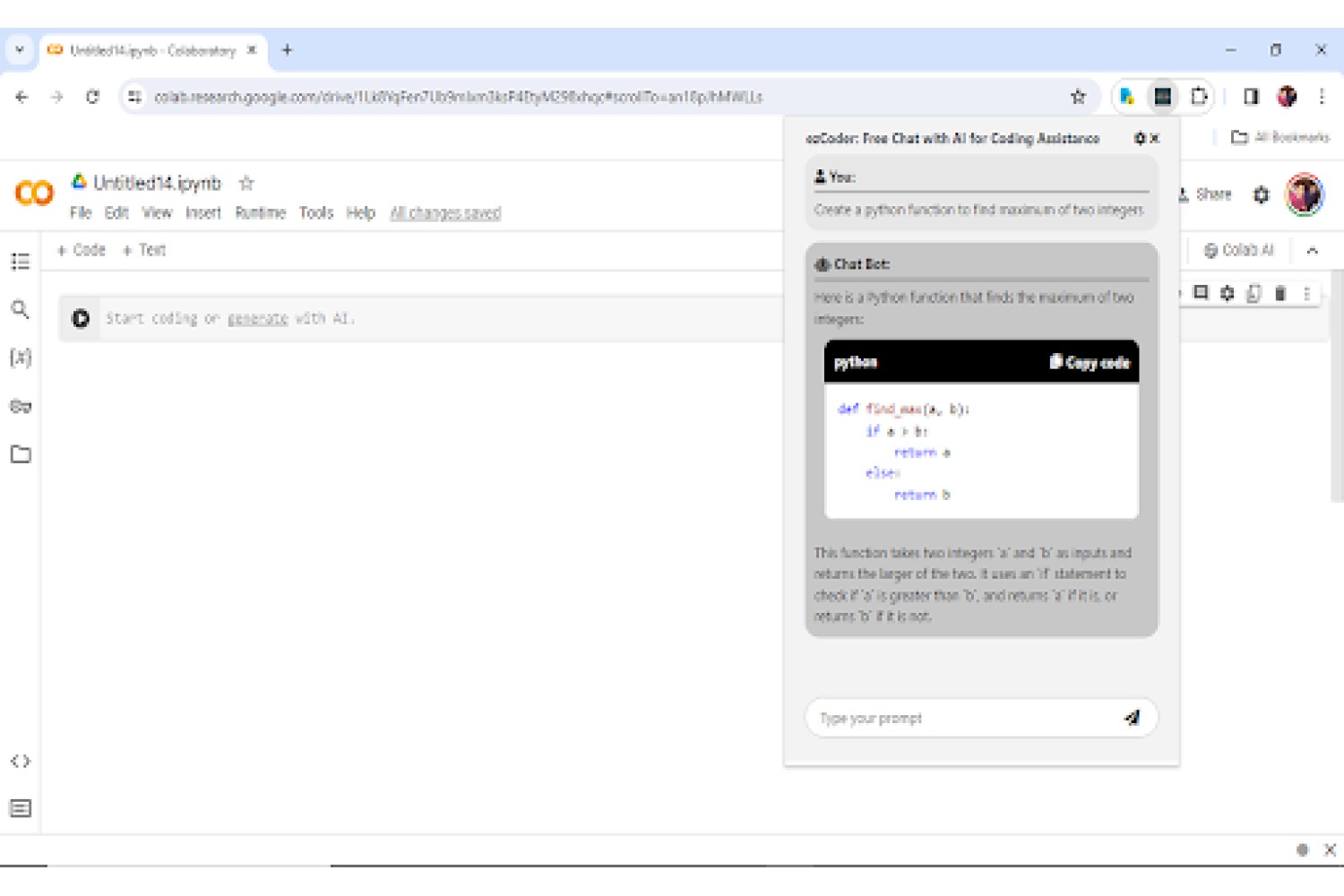Image resolution: width=1344 pixels, height=896 pixels.
Task: Open the View menu
Action: coord(157,213)
